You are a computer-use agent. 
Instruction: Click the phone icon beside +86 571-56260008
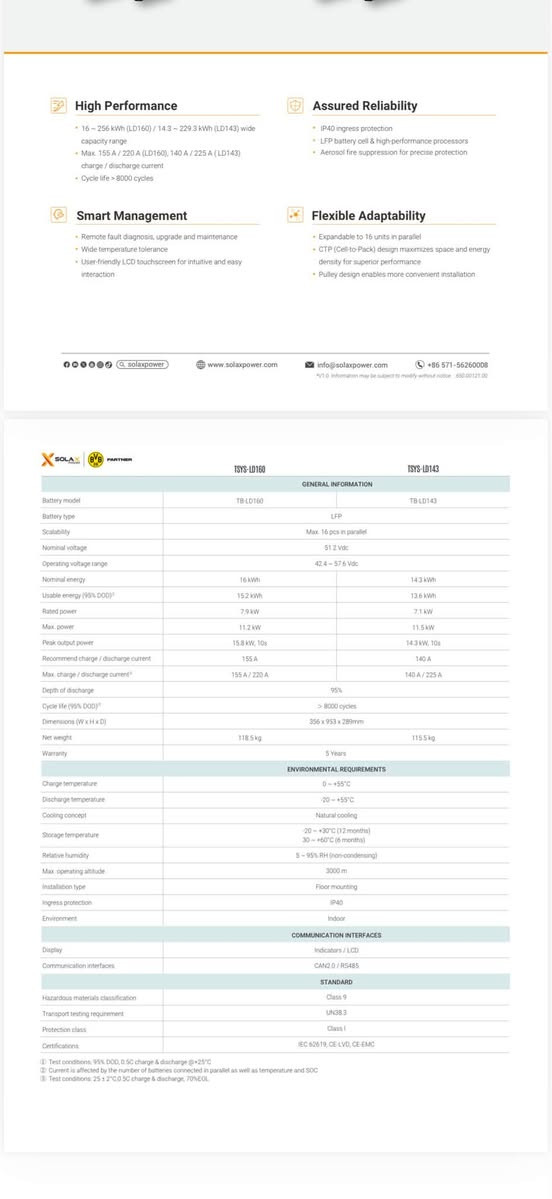(x=420, y=365)
